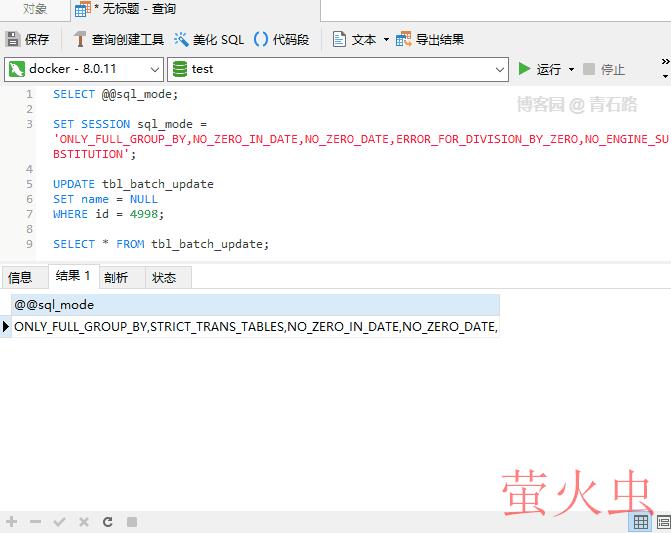
Task: Click the refresh icon in bottom bar
Action: (107, 522)
